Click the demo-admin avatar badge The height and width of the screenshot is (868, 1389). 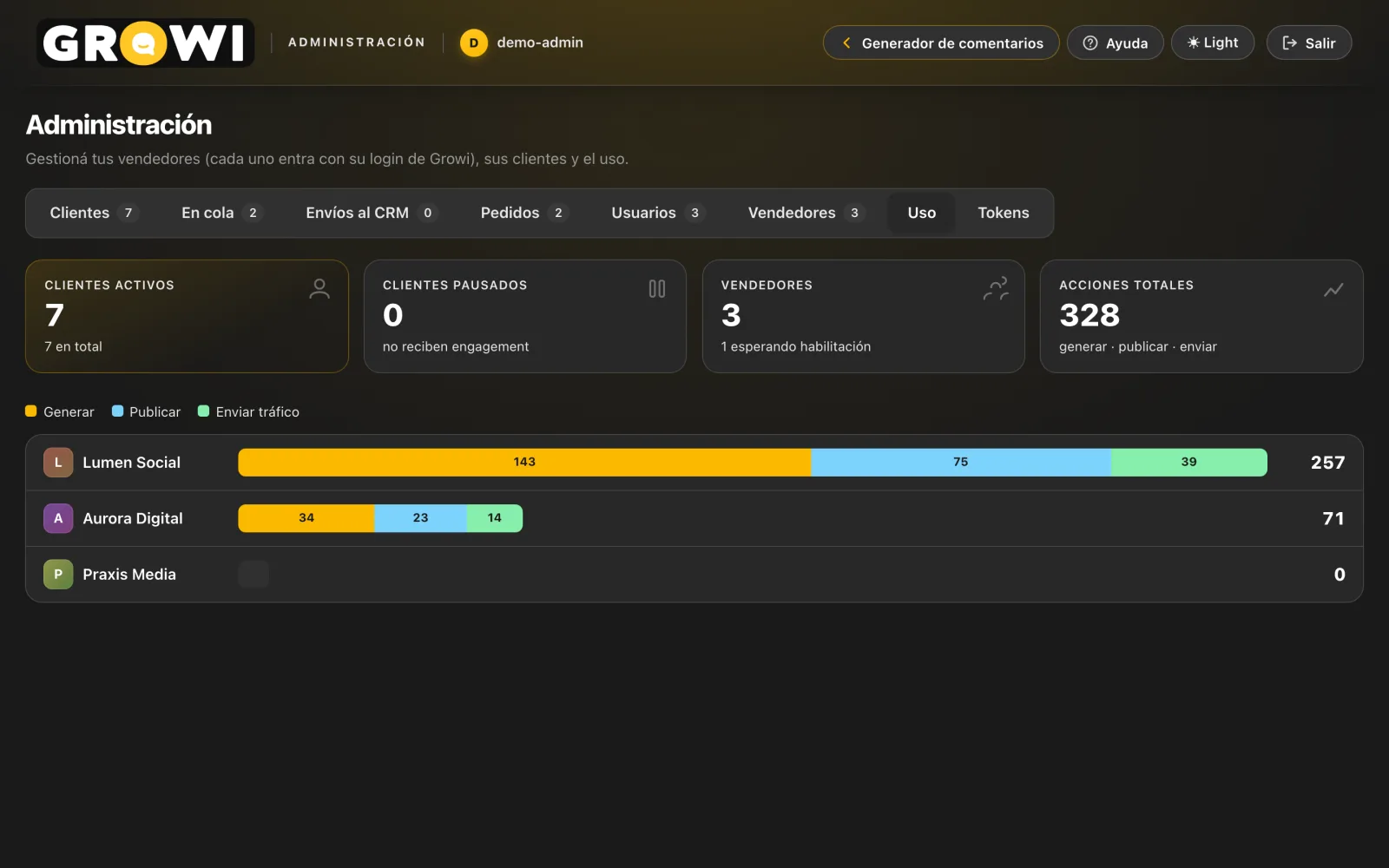(x=474, y=43)
